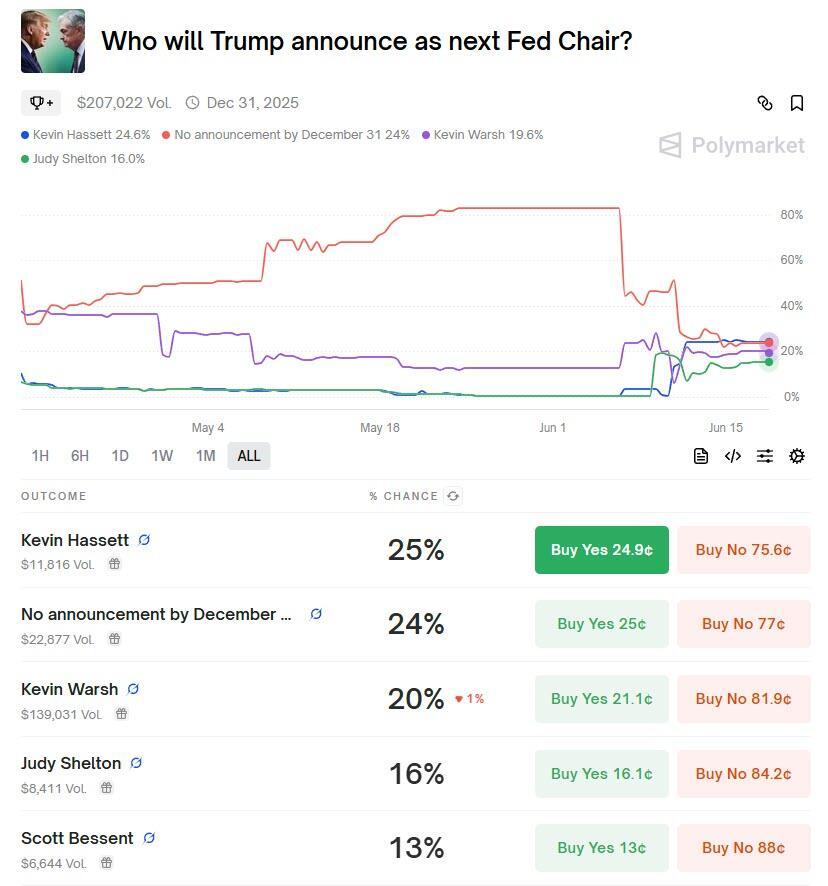Open the chart document icon
The width and height of the screenshot is (828, 886).
pyautogui.click(x=701, y=456)
